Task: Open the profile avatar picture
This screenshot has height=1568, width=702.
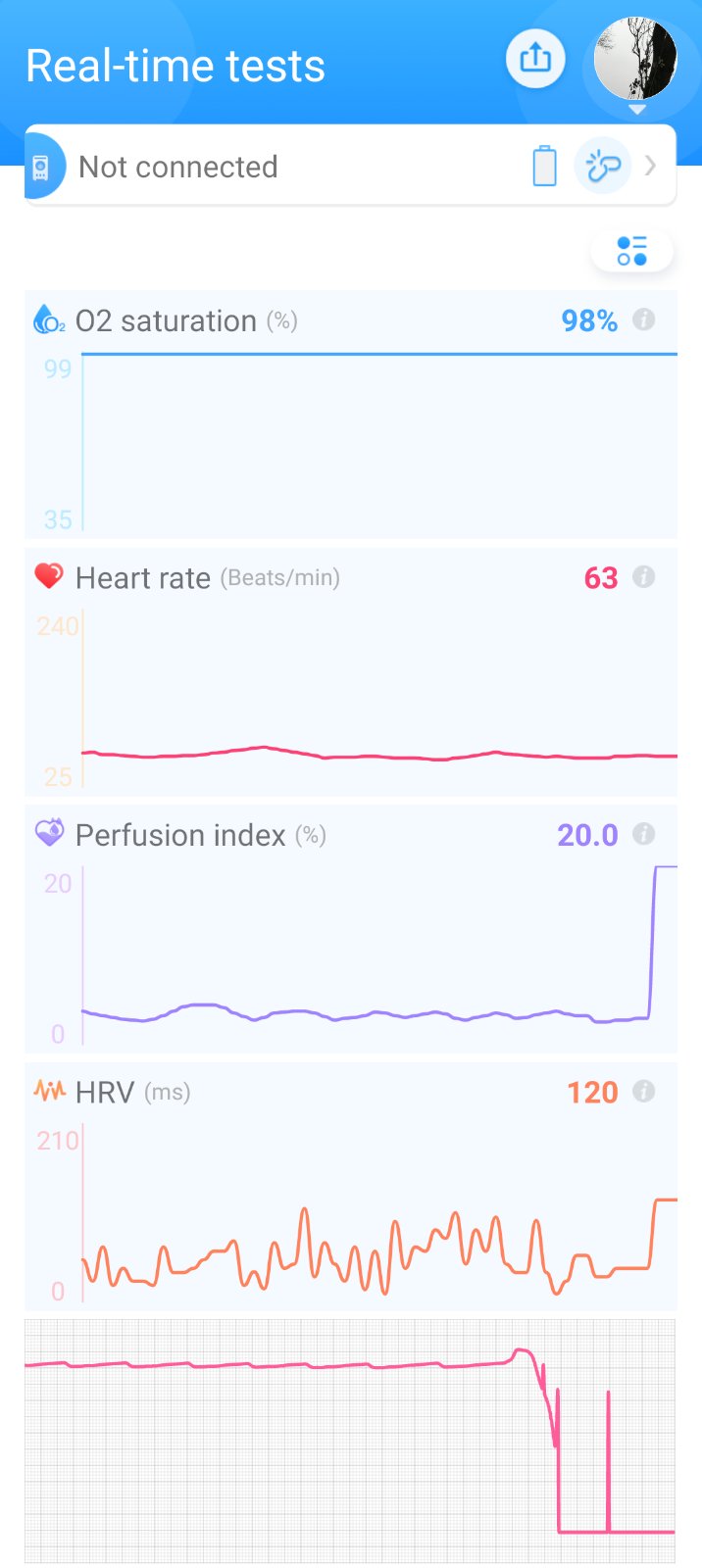Action: point(635,58)
